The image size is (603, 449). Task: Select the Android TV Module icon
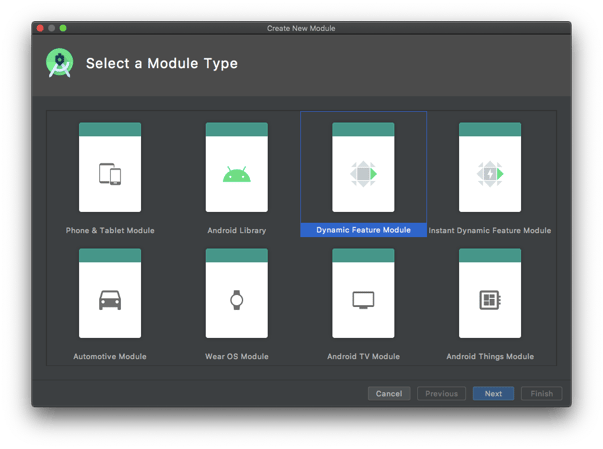(363, 300)
